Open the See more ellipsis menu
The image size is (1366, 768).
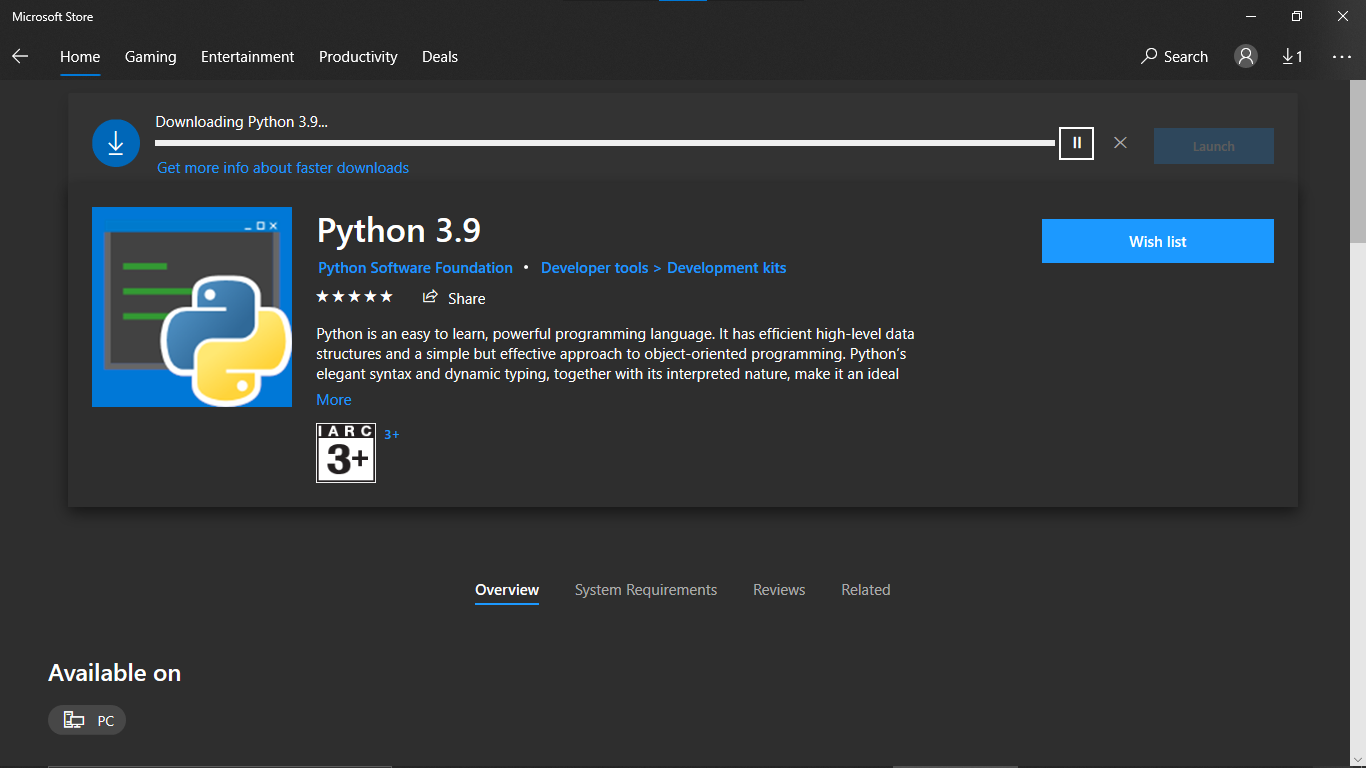point(1341,57)
